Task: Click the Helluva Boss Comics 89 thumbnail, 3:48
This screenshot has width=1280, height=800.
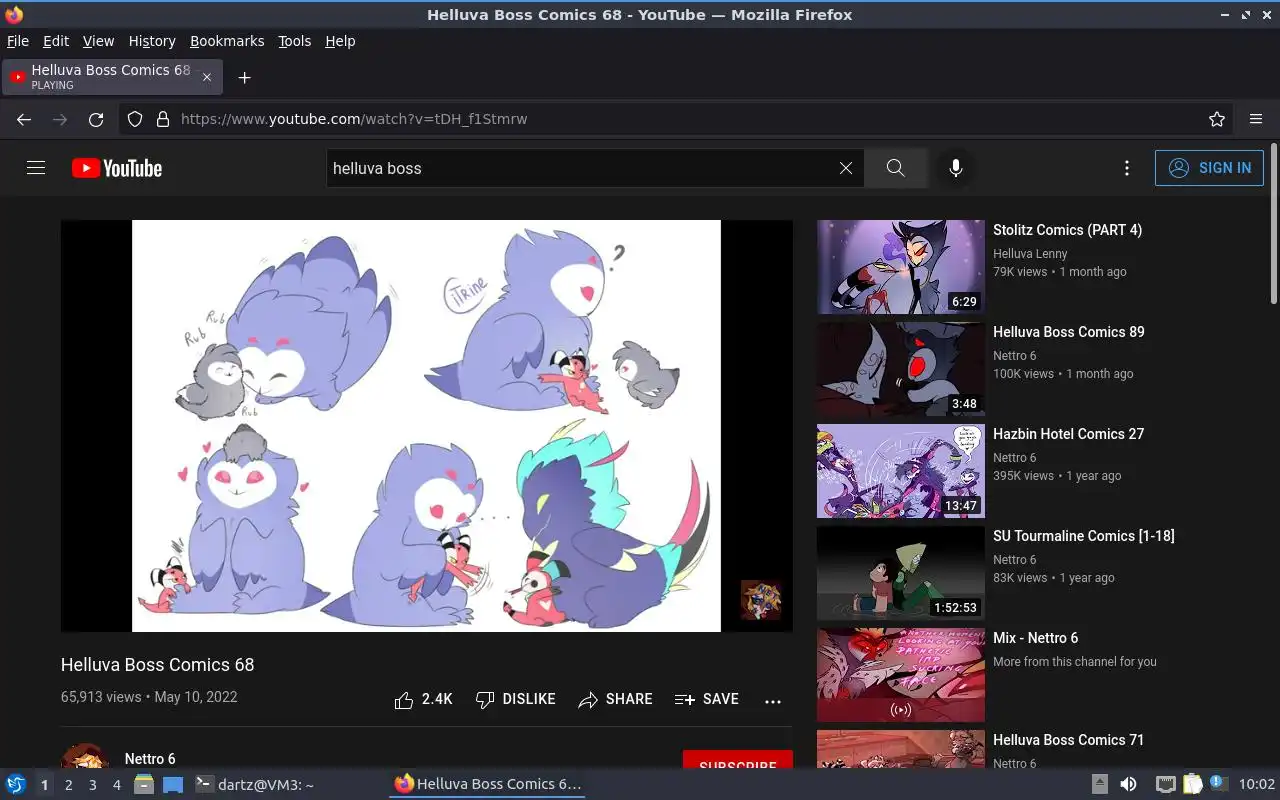Action: (x=901, y=369)
